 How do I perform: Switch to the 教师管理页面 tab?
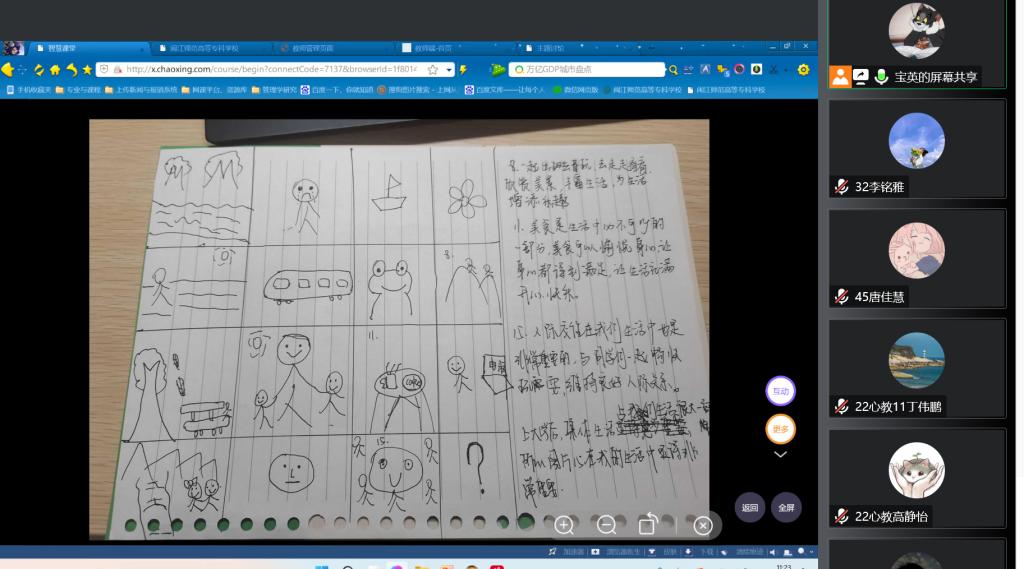click(x=312, y=47)
